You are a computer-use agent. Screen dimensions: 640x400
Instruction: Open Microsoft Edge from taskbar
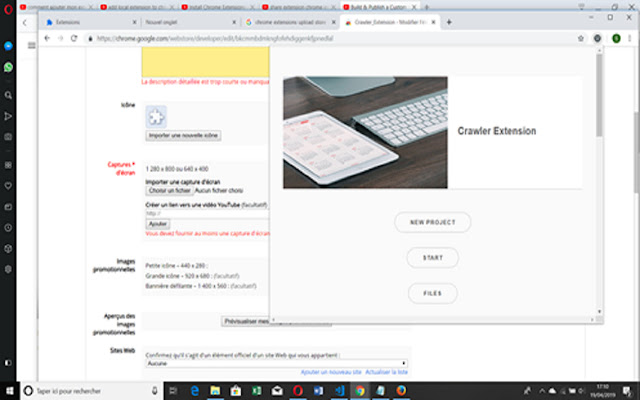(x=195, y=391)
